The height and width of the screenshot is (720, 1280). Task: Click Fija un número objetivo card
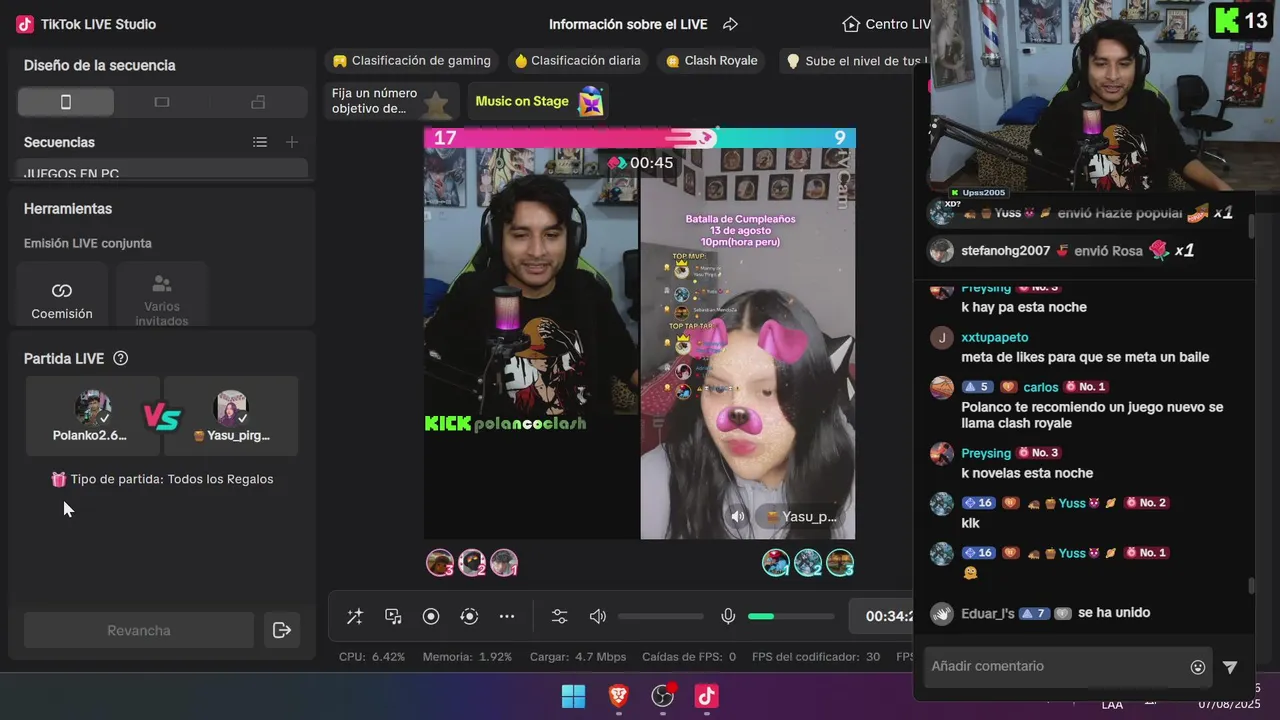click(x=391, y=101)
